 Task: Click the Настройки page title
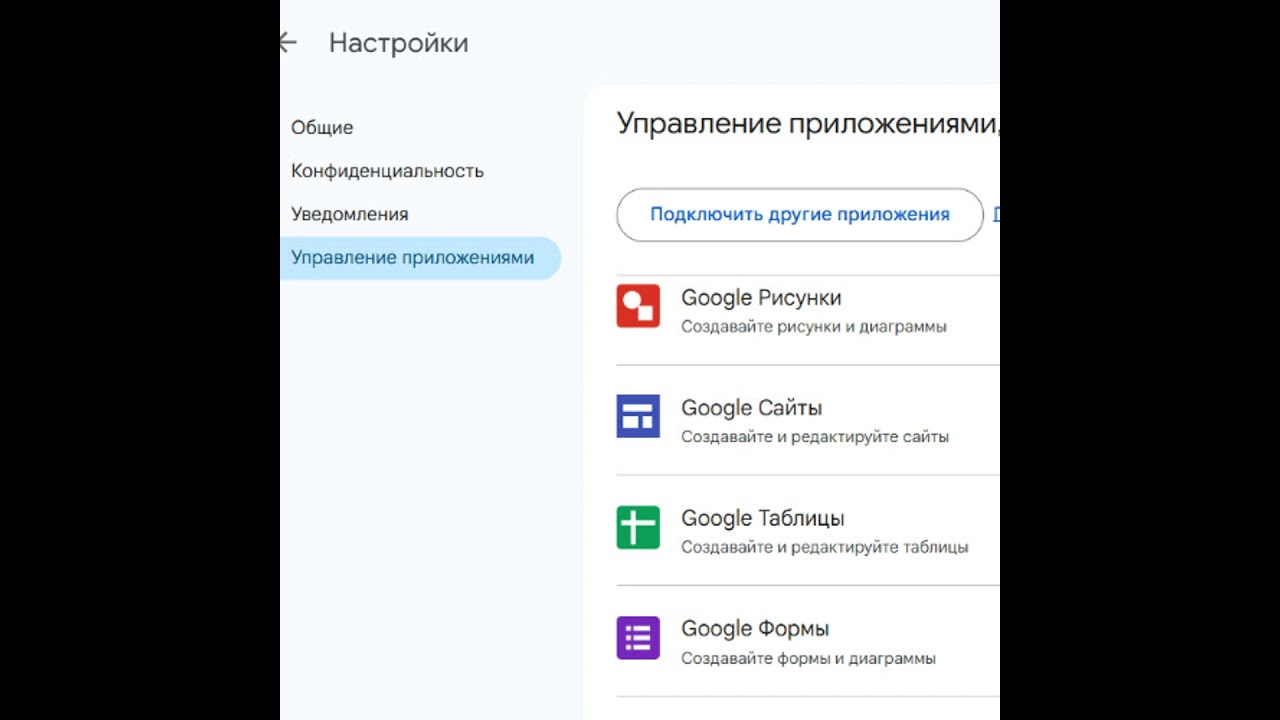[398, 43]
